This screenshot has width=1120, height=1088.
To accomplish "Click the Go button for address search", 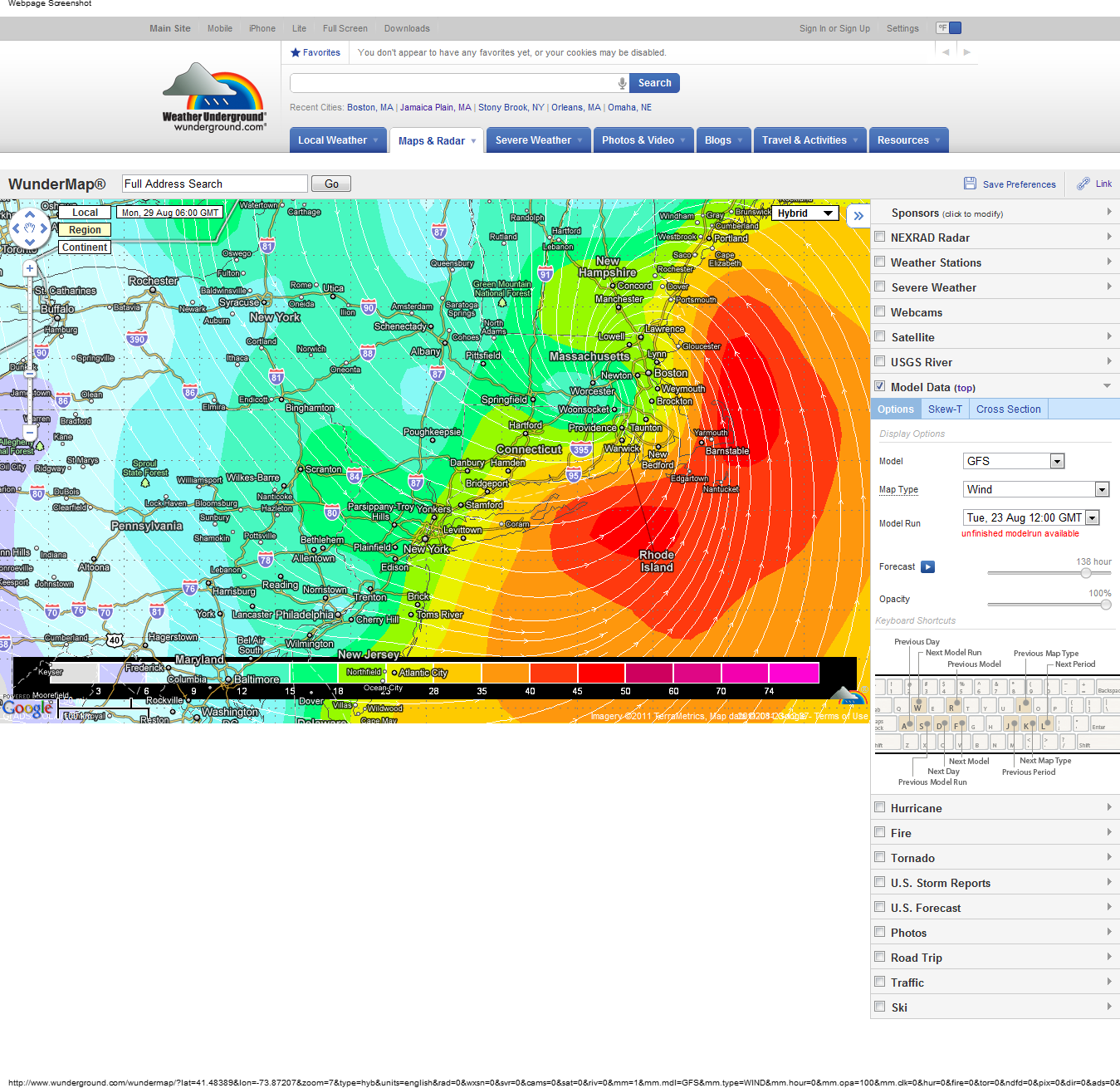I will pyautogui.click(x=331, y=184).
